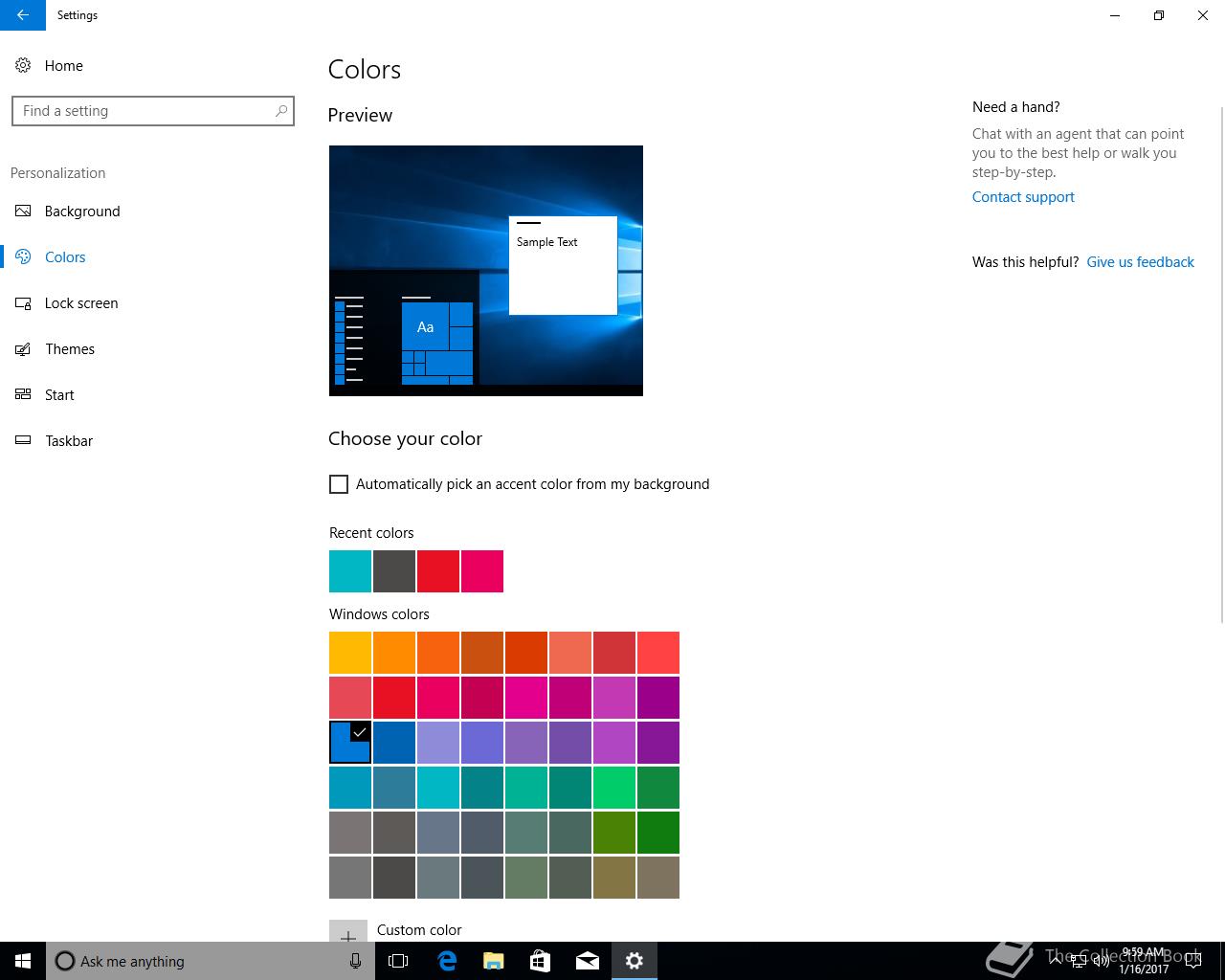This screenshot has width=1225, height=980.
Task: Click the Colors palette icon
Action: coord(24,256)
